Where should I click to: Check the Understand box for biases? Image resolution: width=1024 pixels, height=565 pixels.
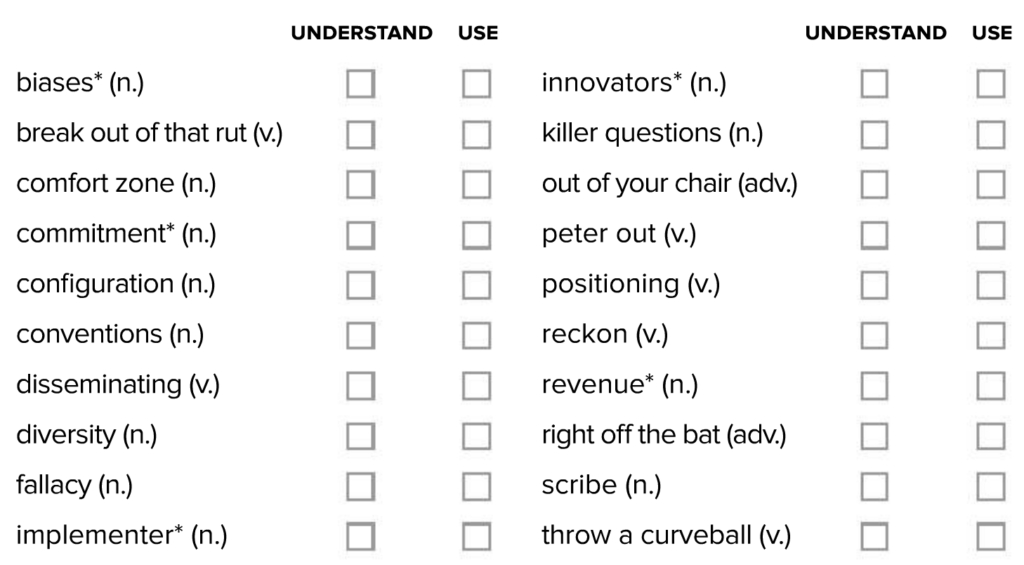(360, 84)
